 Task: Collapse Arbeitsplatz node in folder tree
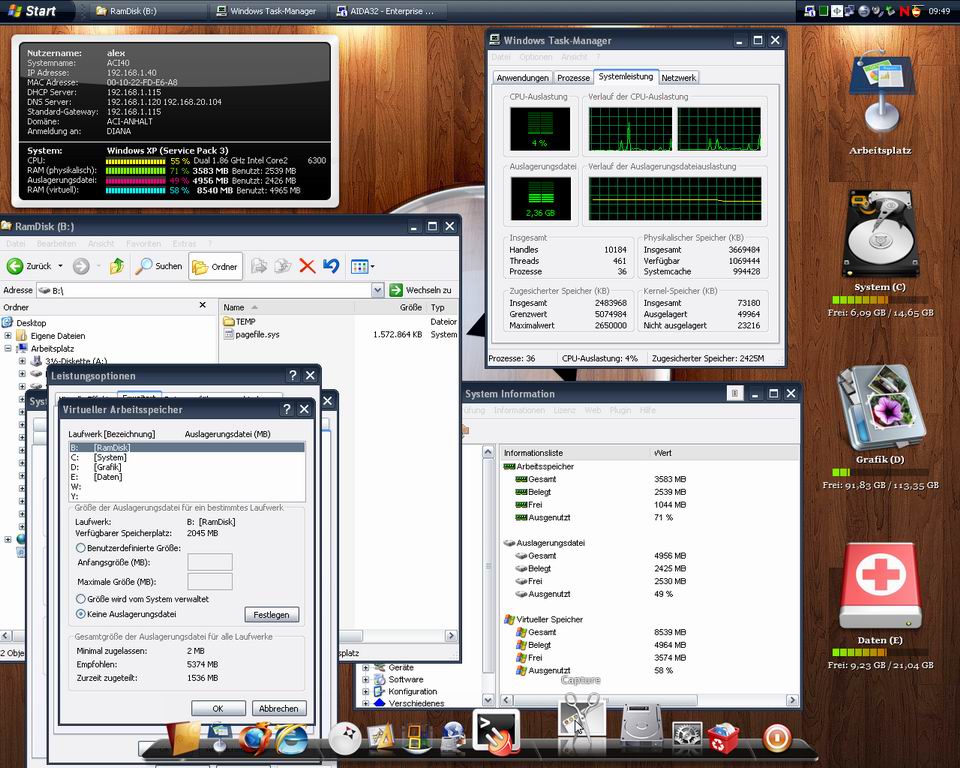point(8,348)
